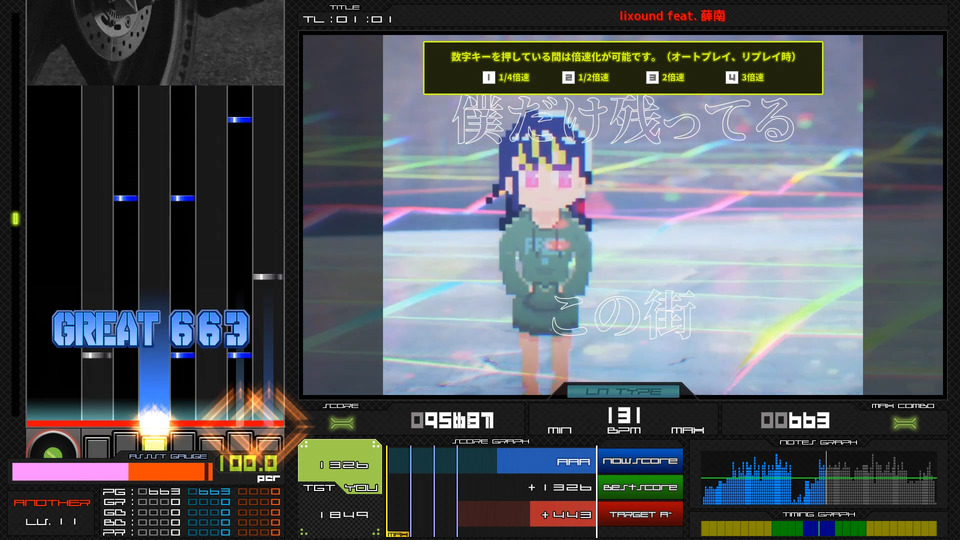The image size is (960, 540).
Task: Click the timing graph color strip
Action: click(x=819, y=528)
